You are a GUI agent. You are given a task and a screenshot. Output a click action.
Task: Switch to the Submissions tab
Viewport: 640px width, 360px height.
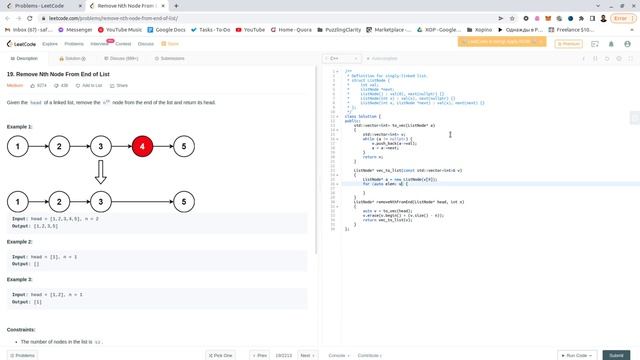169,59
